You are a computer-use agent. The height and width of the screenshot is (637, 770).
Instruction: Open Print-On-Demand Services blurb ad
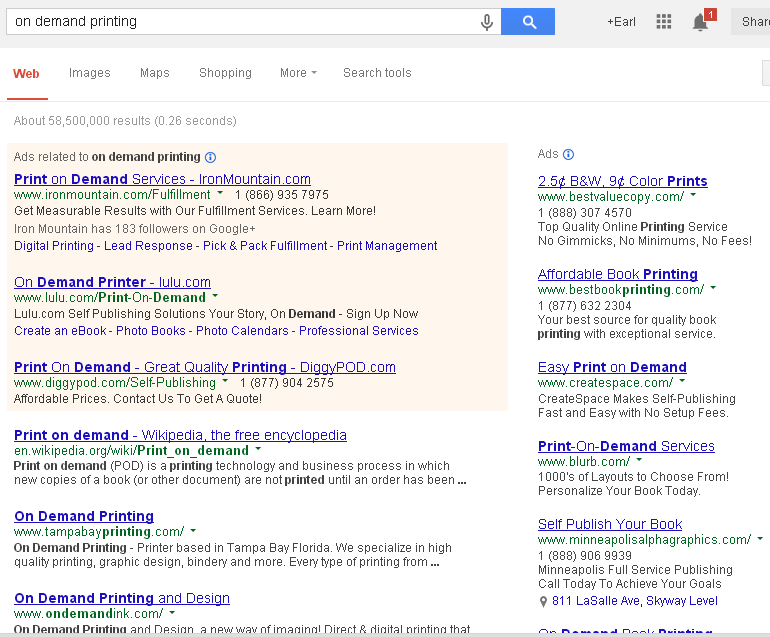tap(626, 445)
